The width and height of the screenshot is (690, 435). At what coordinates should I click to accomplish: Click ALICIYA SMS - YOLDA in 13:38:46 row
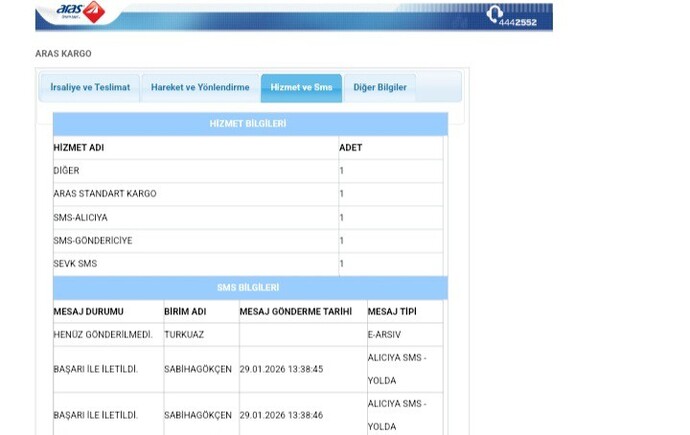coord(397,415)
